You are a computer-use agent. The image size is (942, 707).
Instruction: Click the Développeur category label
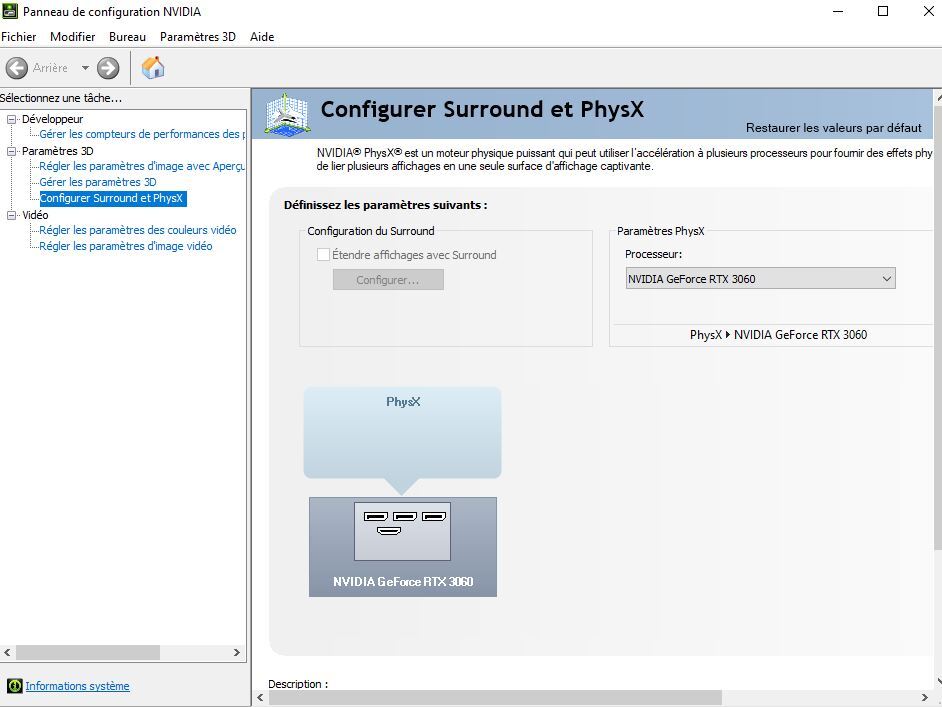pyautogui.click(x=52, y=119)
